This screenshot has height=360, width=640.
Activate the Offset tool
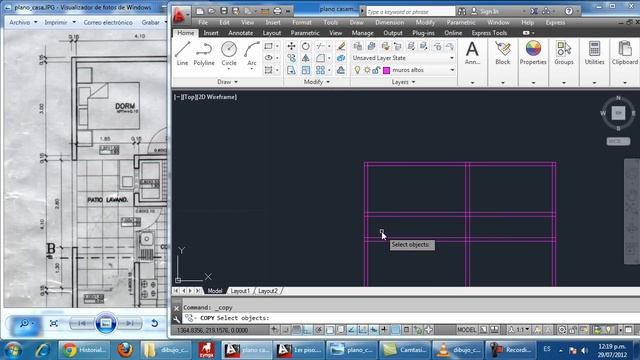coord(341,70)
